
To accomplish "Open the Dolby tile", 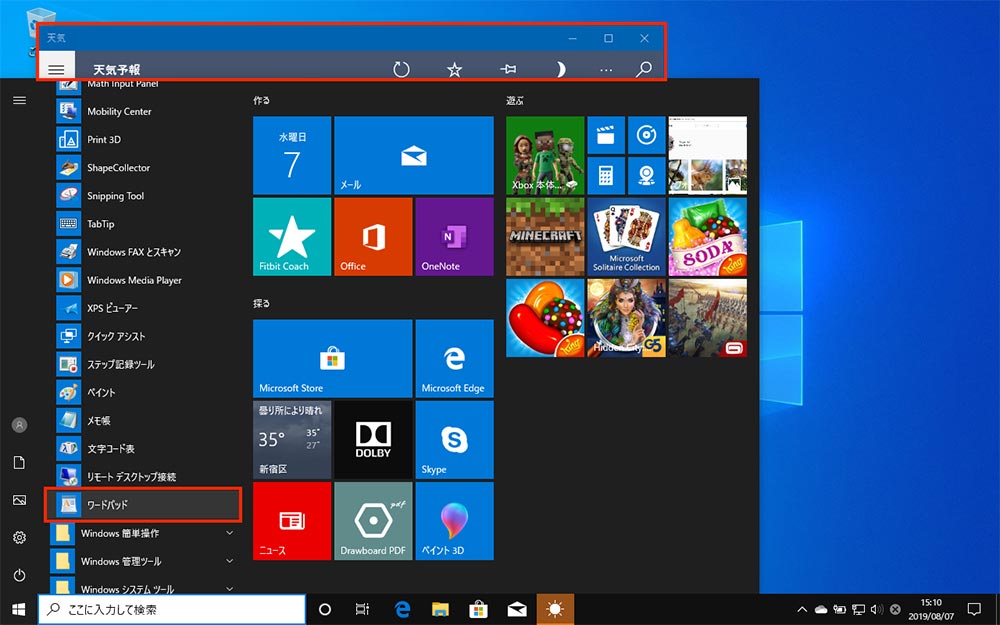I will click(x=373, y=439).
